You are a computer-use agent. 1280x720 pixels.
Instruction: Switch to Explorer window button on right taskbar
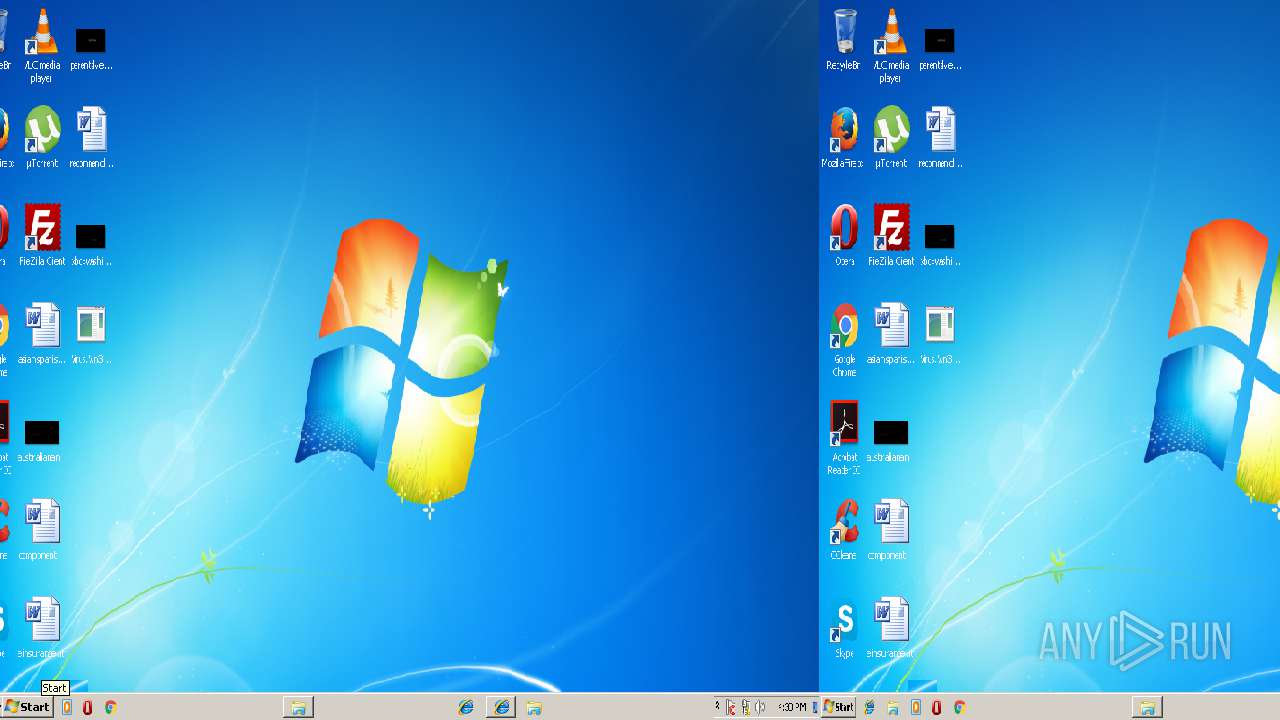pos(1147,707)
